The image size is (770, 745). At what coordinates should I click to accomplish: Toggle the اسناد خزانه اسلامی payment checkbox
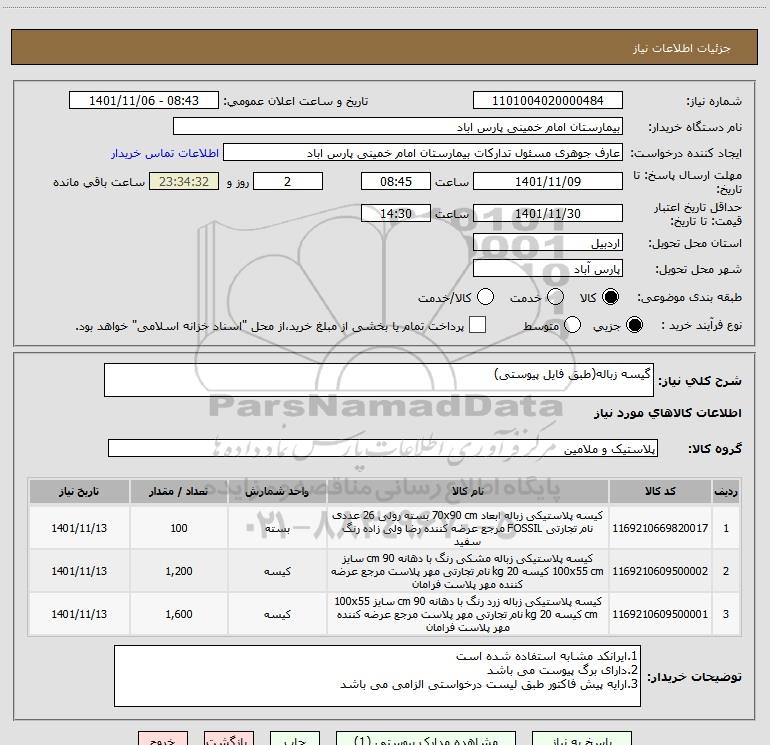477,325
